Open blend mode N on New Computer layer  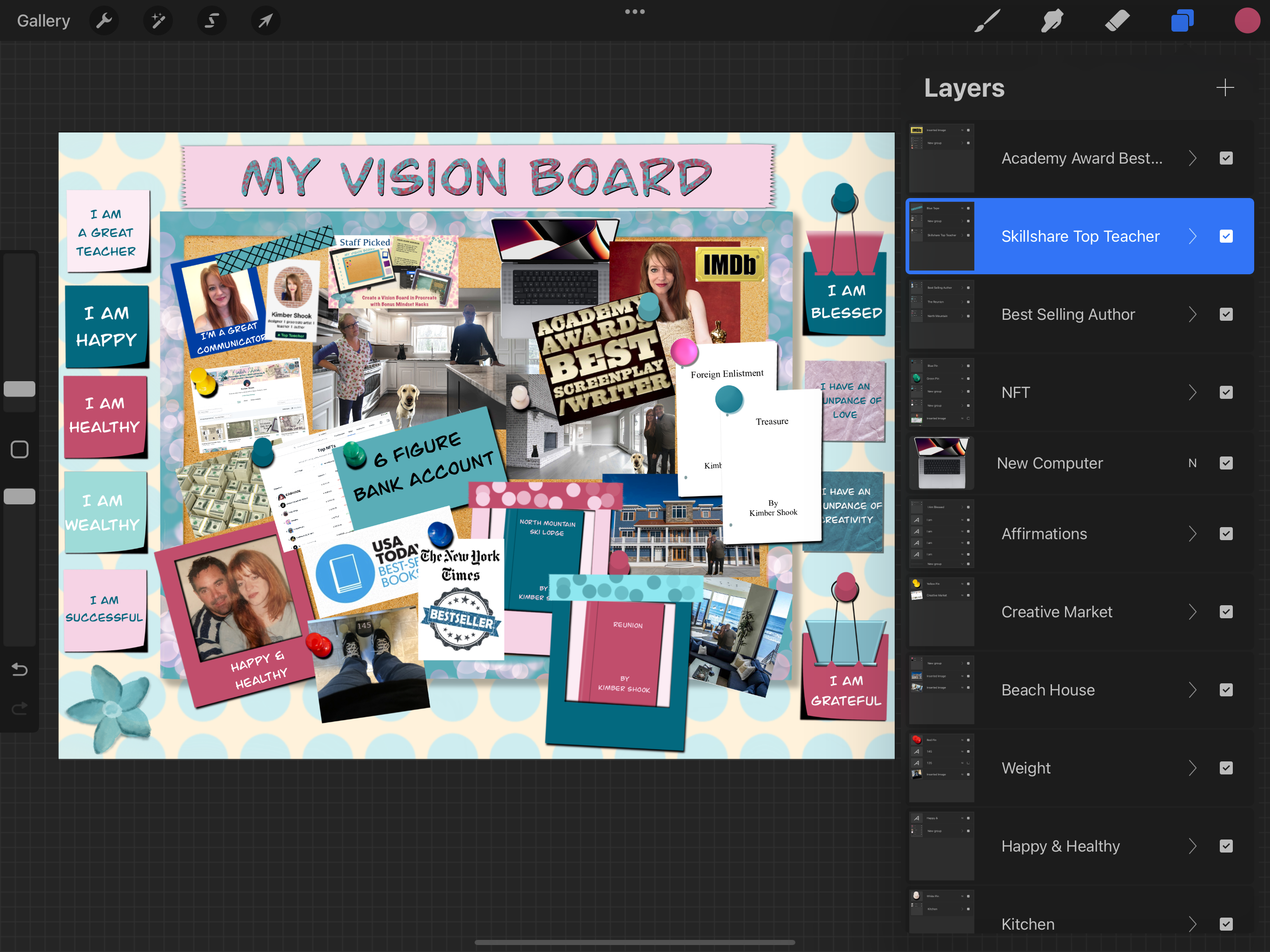[x=1192, y=463]
